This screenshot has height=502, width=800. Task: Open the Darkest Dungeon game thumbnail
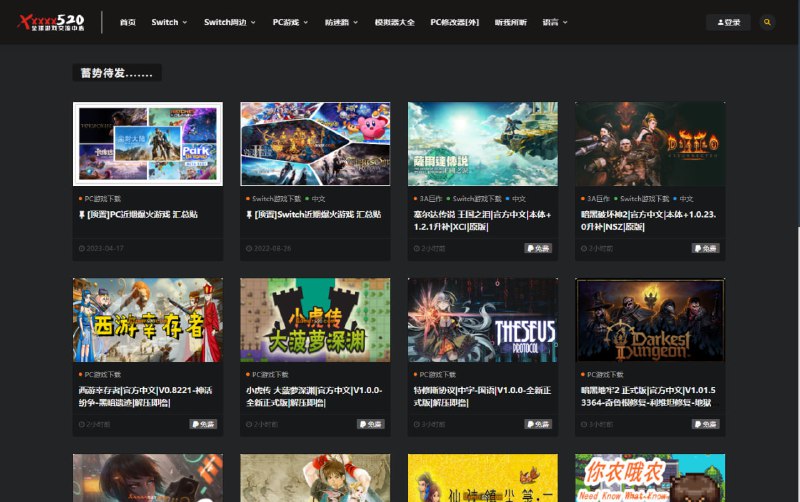[649, 319]
